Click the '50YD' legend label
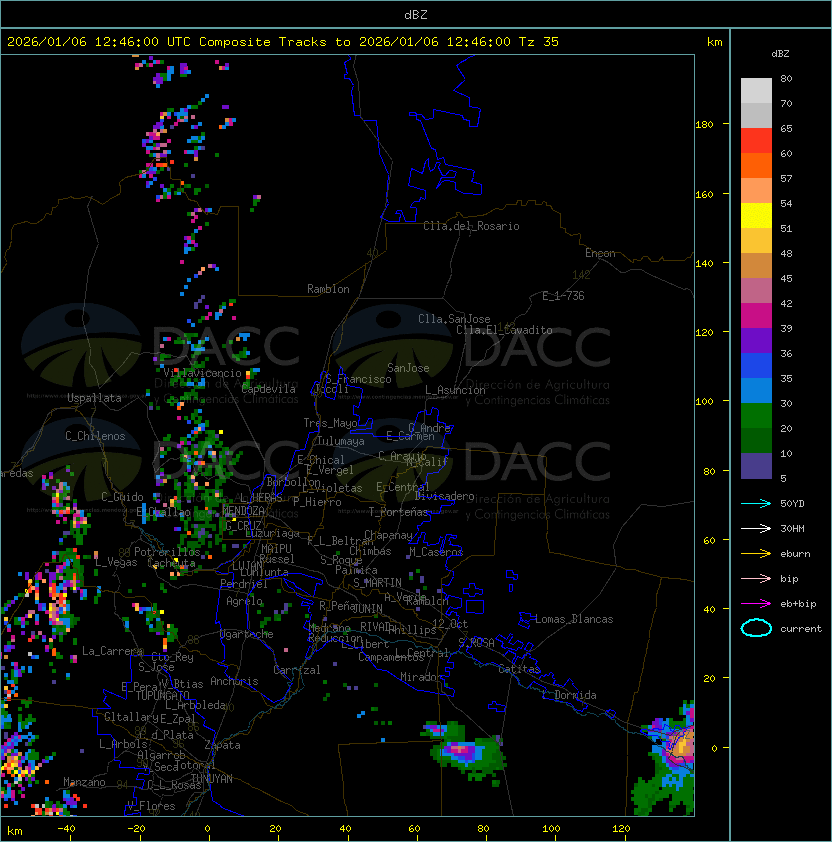The width and height of the screenshot is (832, 842). tap(792, 503)
